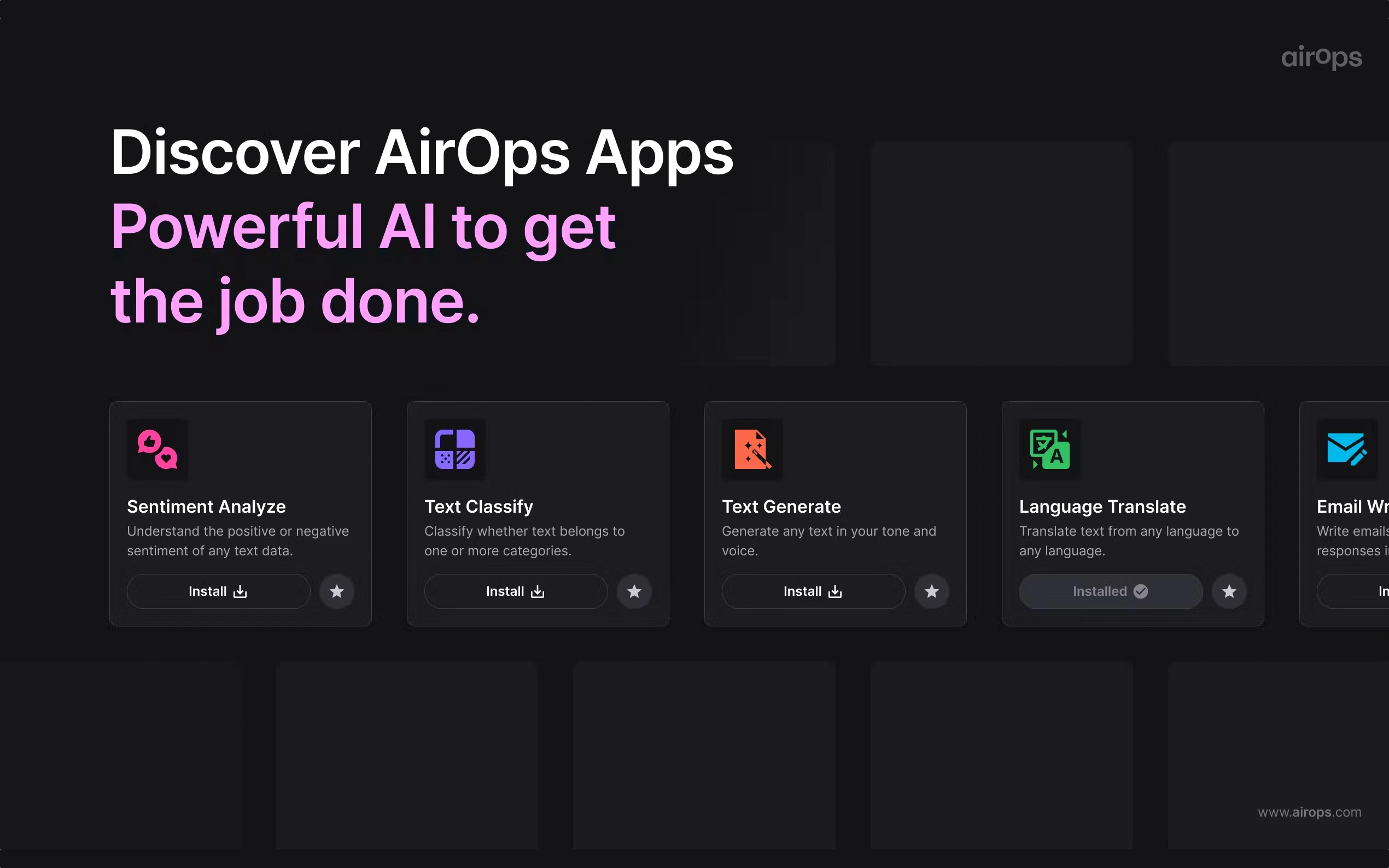Click the Language Translate green icon

pyautogui.click(x=1049, y=449)
